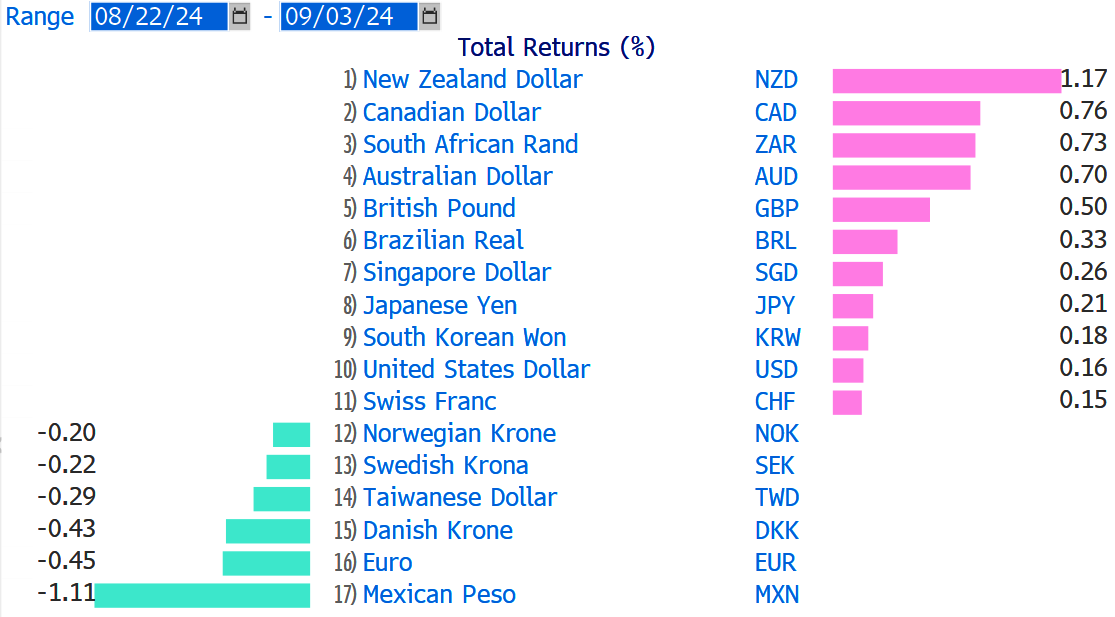The image size is (1115, 617).
Task: Select the Canadian Dollar entry
Action: (x=452, y=112)
